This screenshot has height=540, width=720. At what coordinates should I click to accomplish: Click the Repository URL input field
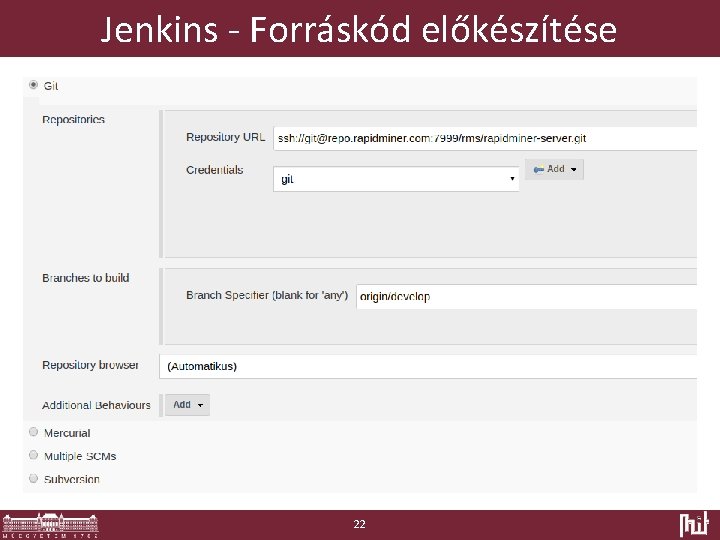click(x=485, y=138)
